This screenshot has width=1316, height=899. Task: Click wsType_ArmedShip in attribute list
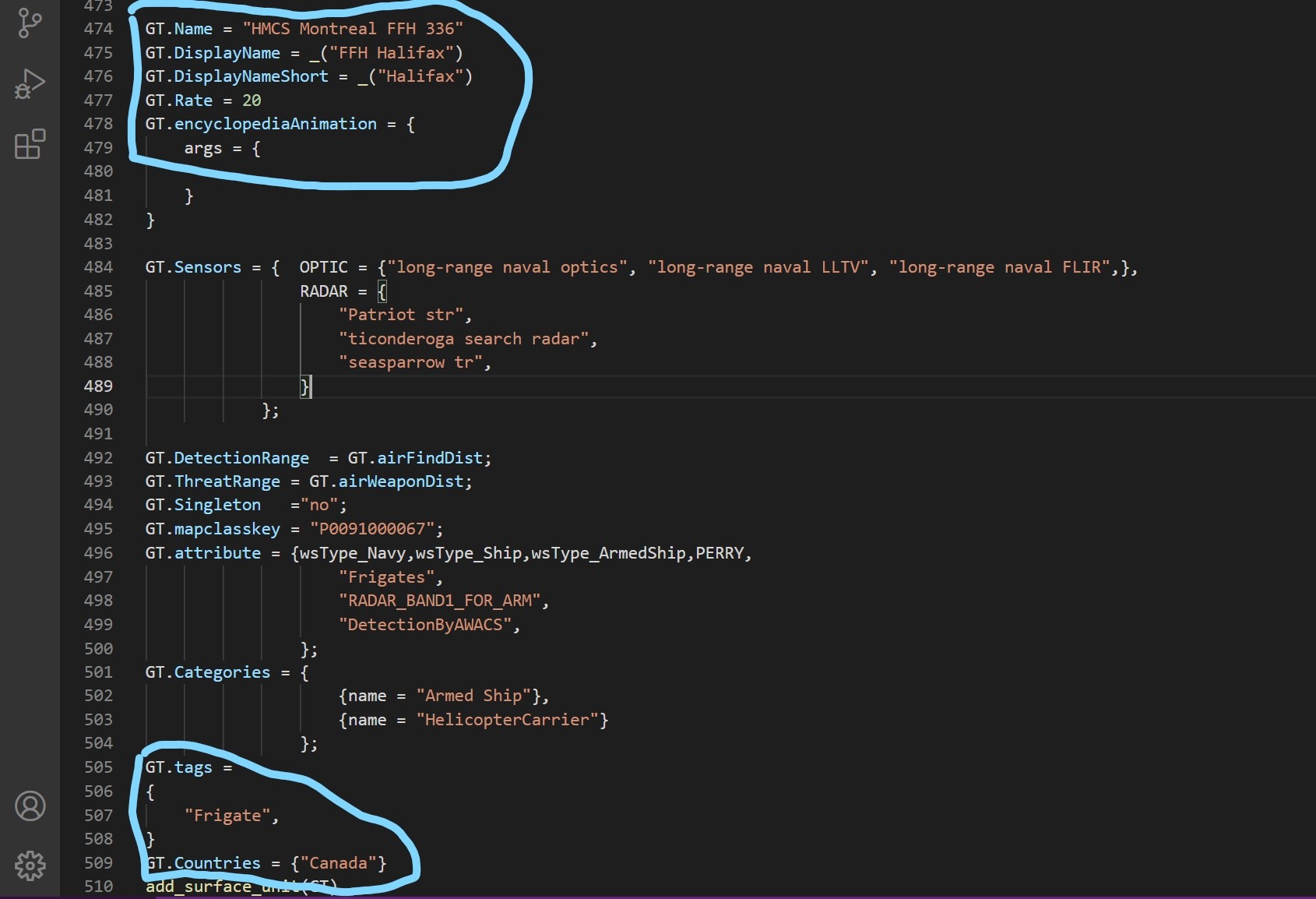(x=609, y=553)
